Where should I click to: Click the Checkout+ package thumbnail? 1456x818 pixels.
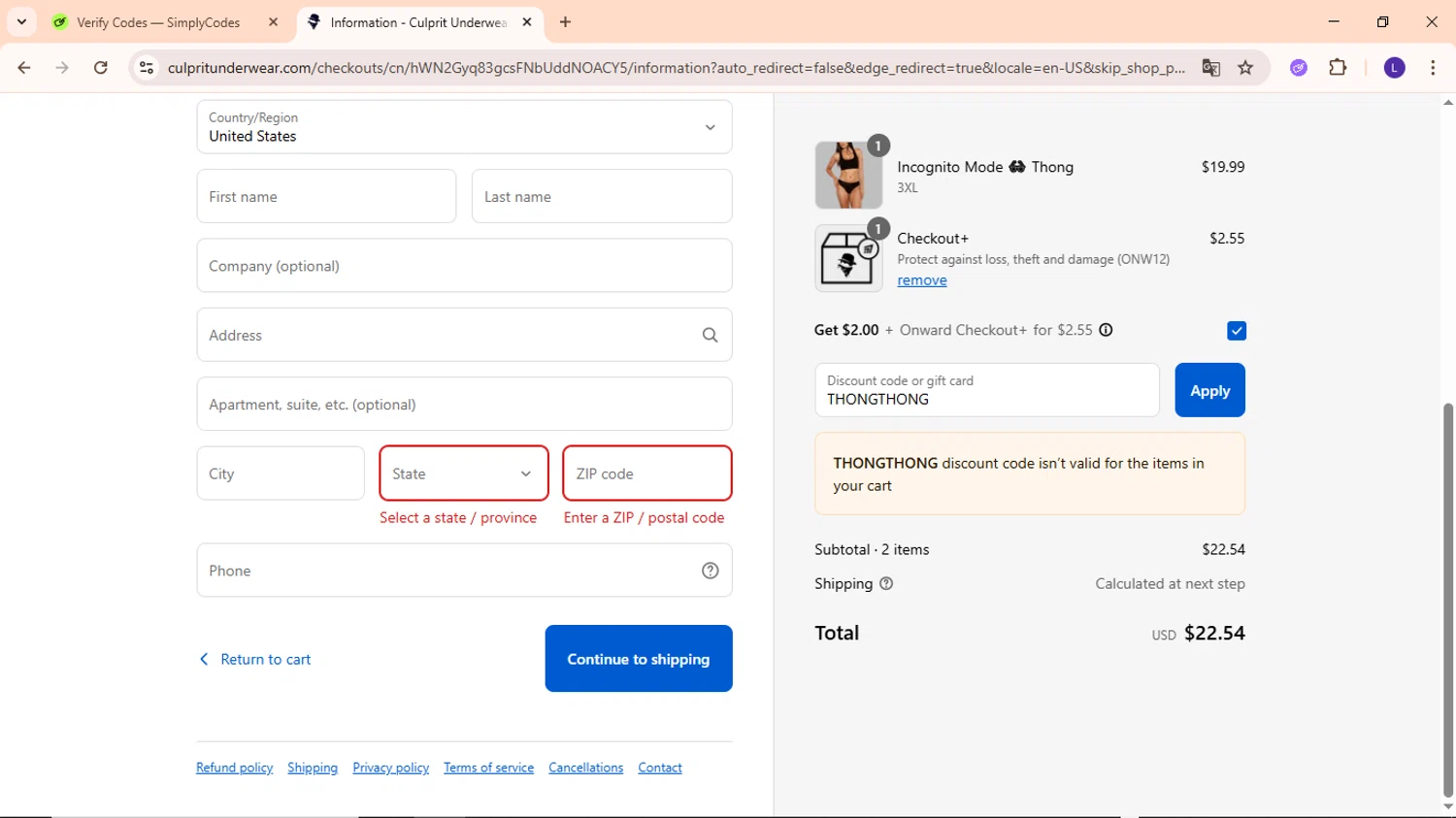pos(848,258)
